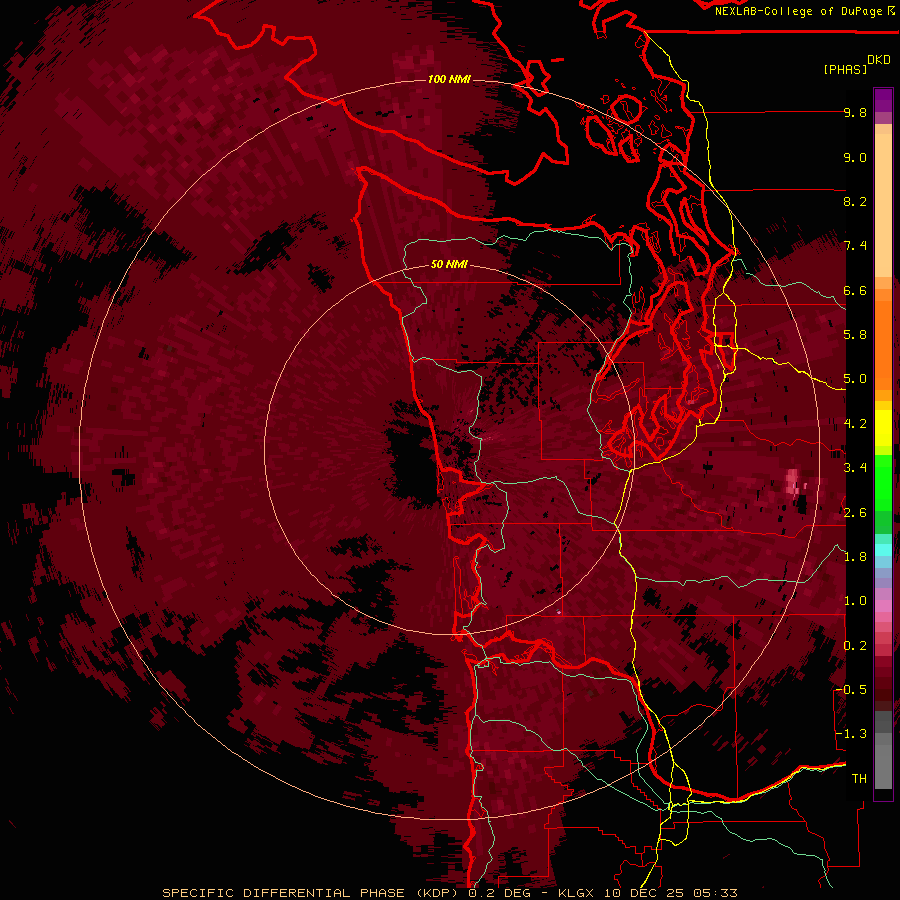Viewport: 900px width, 900px height.
Task: Click the bright pink high-KDP echo east of radar
Action: 793,481
